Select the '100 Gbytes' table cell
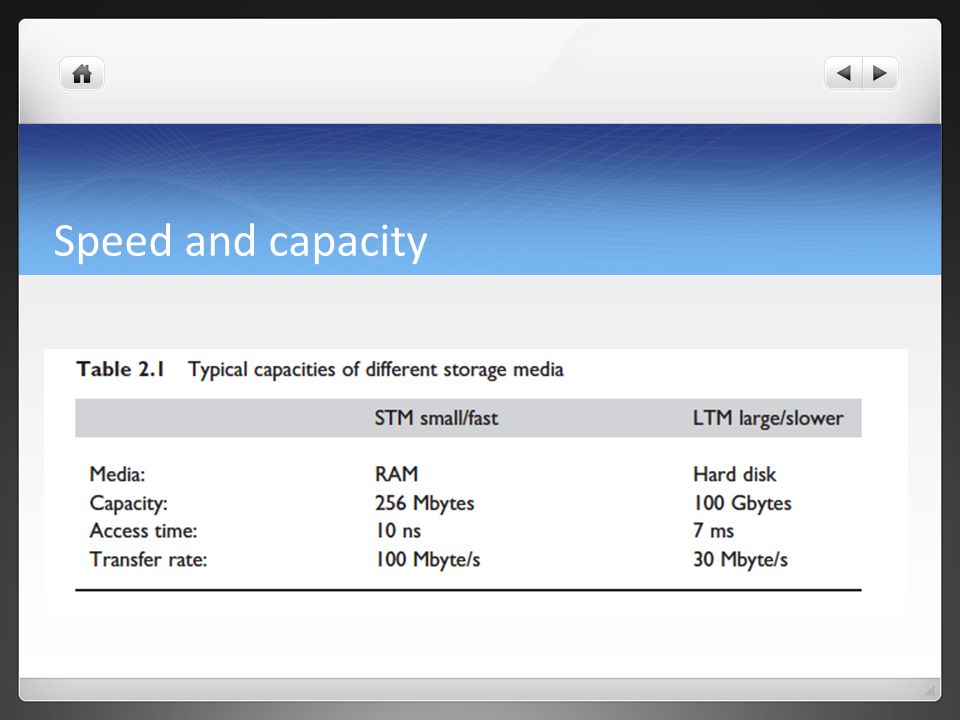The image size is (960, 720). pos(742,503)
